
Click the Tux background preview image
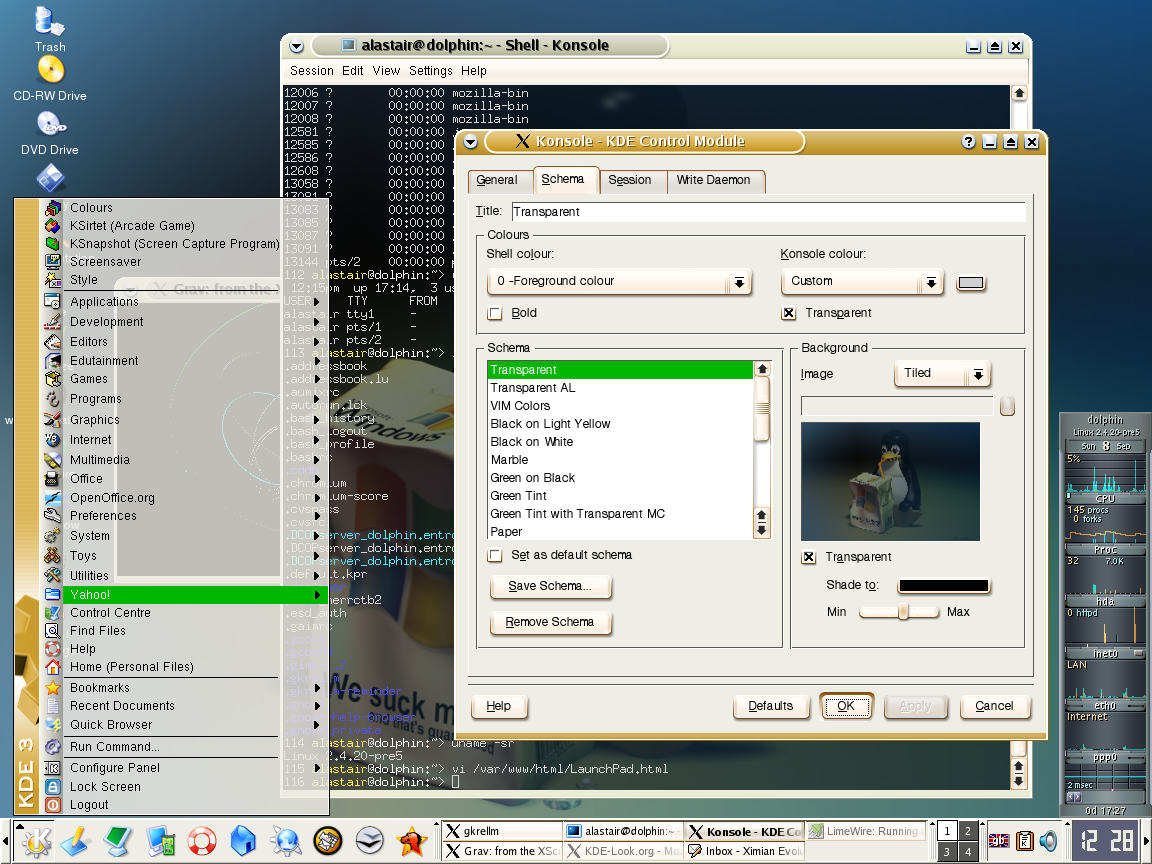point(890,481)
